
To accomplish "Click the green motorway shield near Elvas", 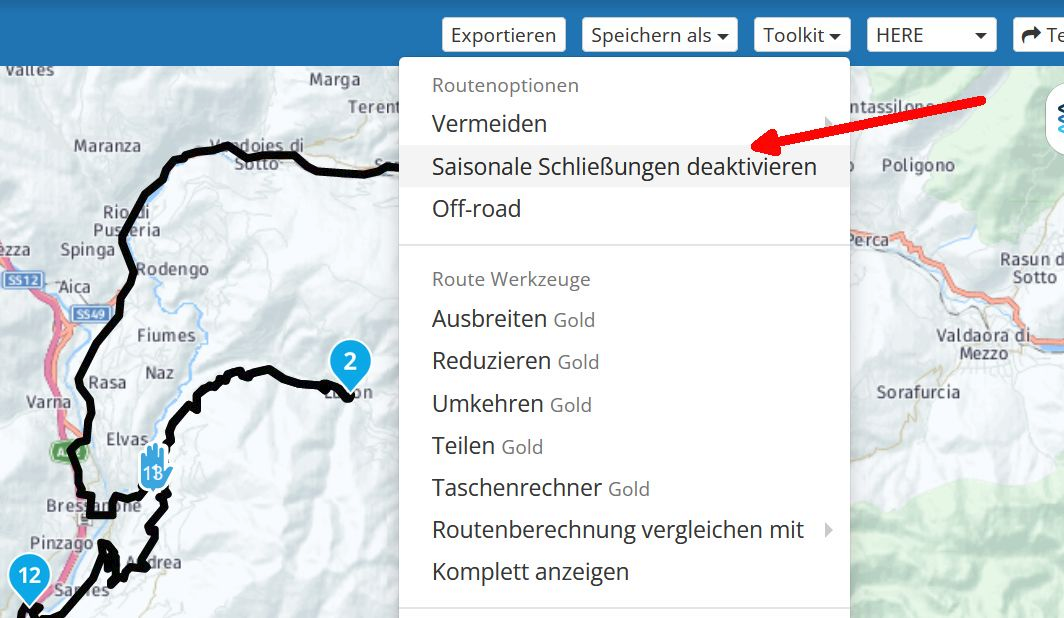I will (69, 450).
